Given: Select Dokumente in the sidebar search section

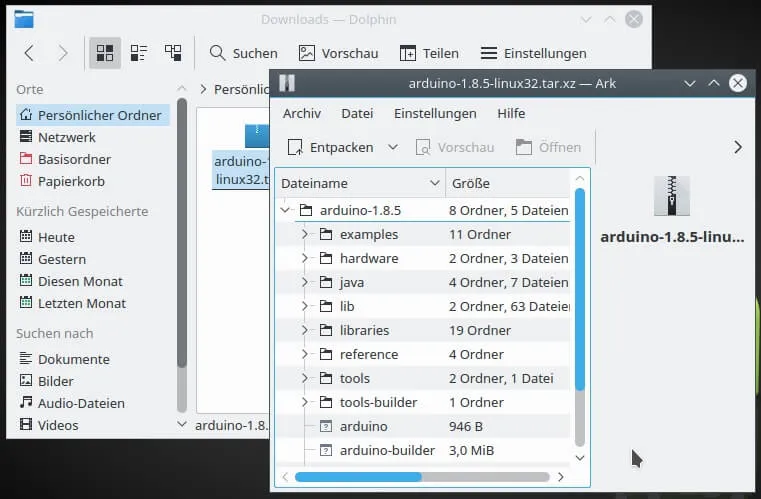Looking at the screenshot, I should pos(73,359).
